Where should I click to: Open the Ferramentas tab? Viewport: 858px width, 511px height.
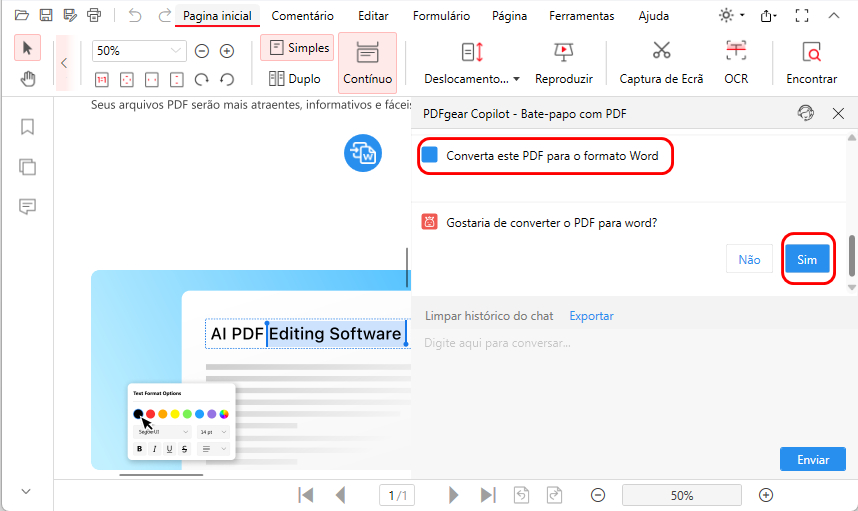582,16
